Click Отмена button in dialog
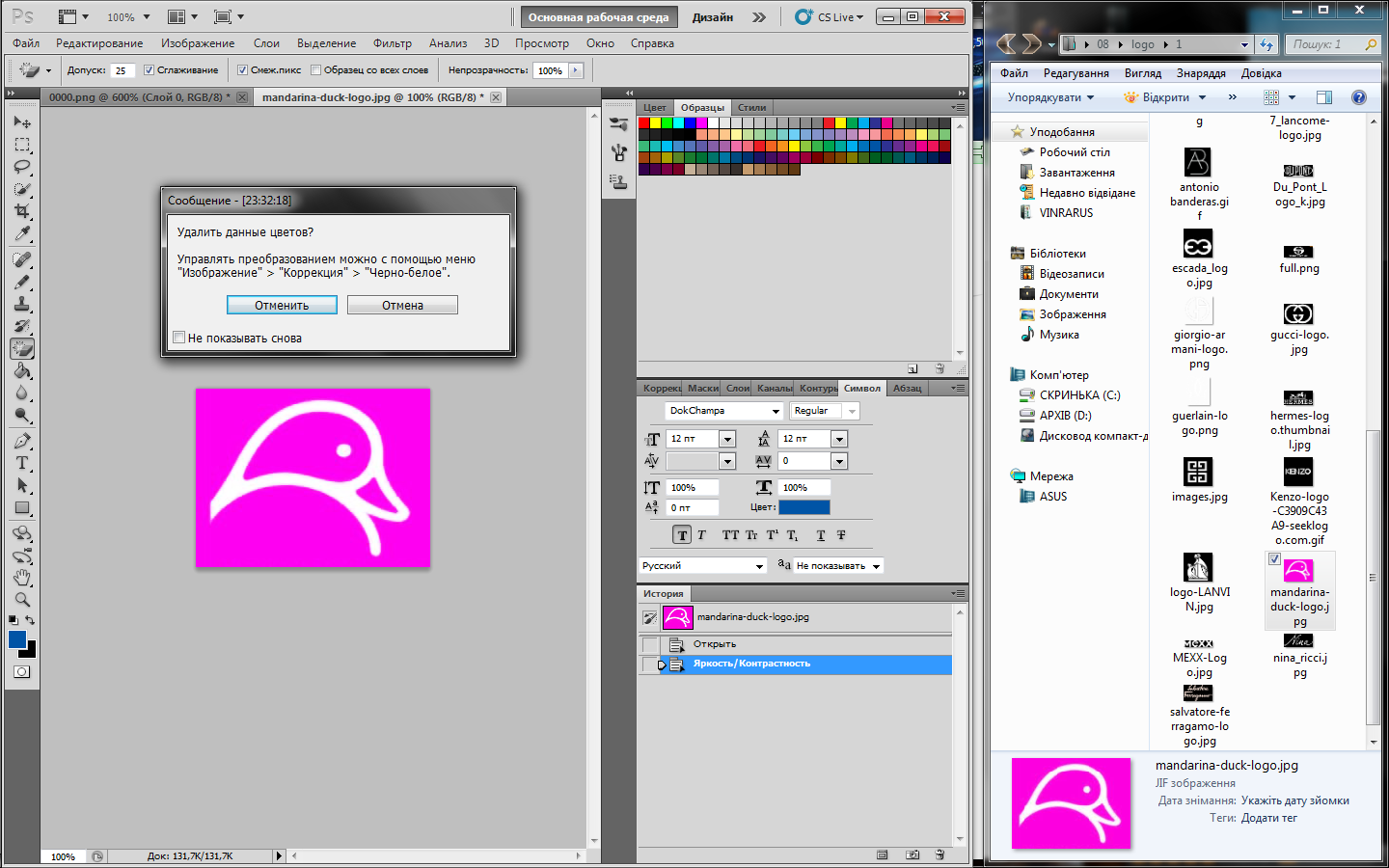Screen dimensions: 1389x868 (402, 305)
